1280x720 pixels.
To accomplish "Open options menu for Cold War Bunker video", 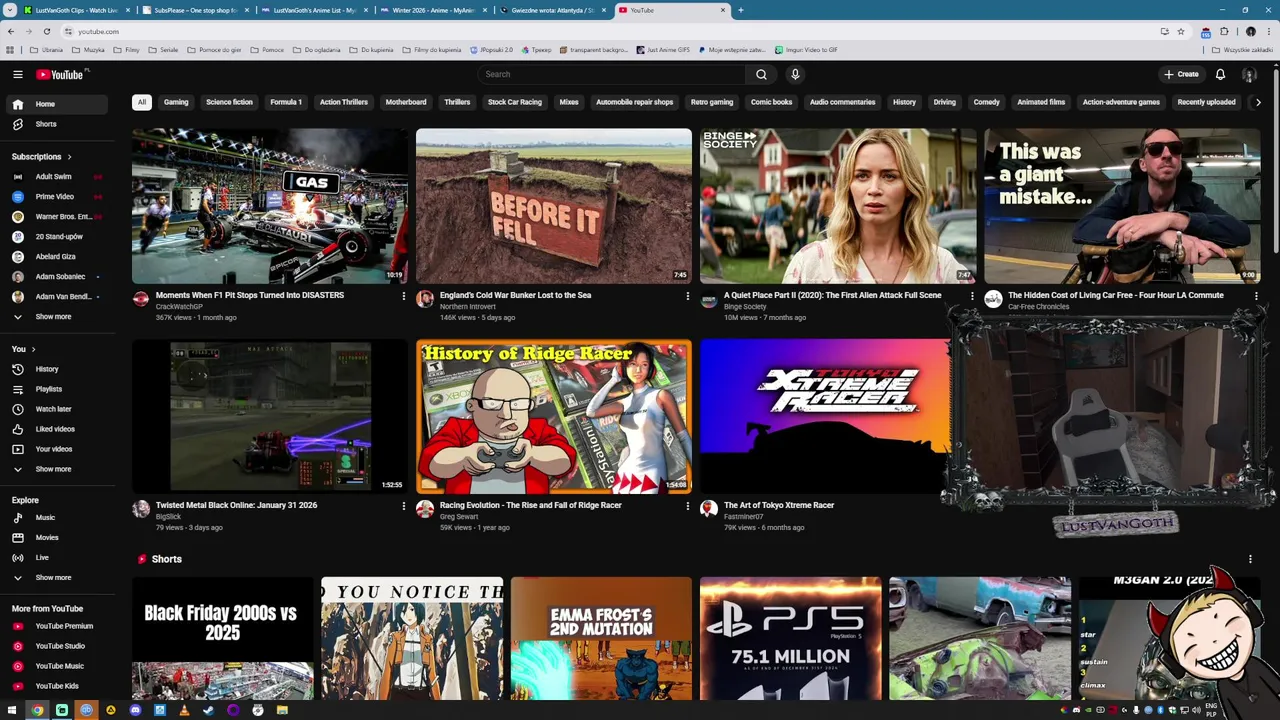I will (x=687, y=296).
